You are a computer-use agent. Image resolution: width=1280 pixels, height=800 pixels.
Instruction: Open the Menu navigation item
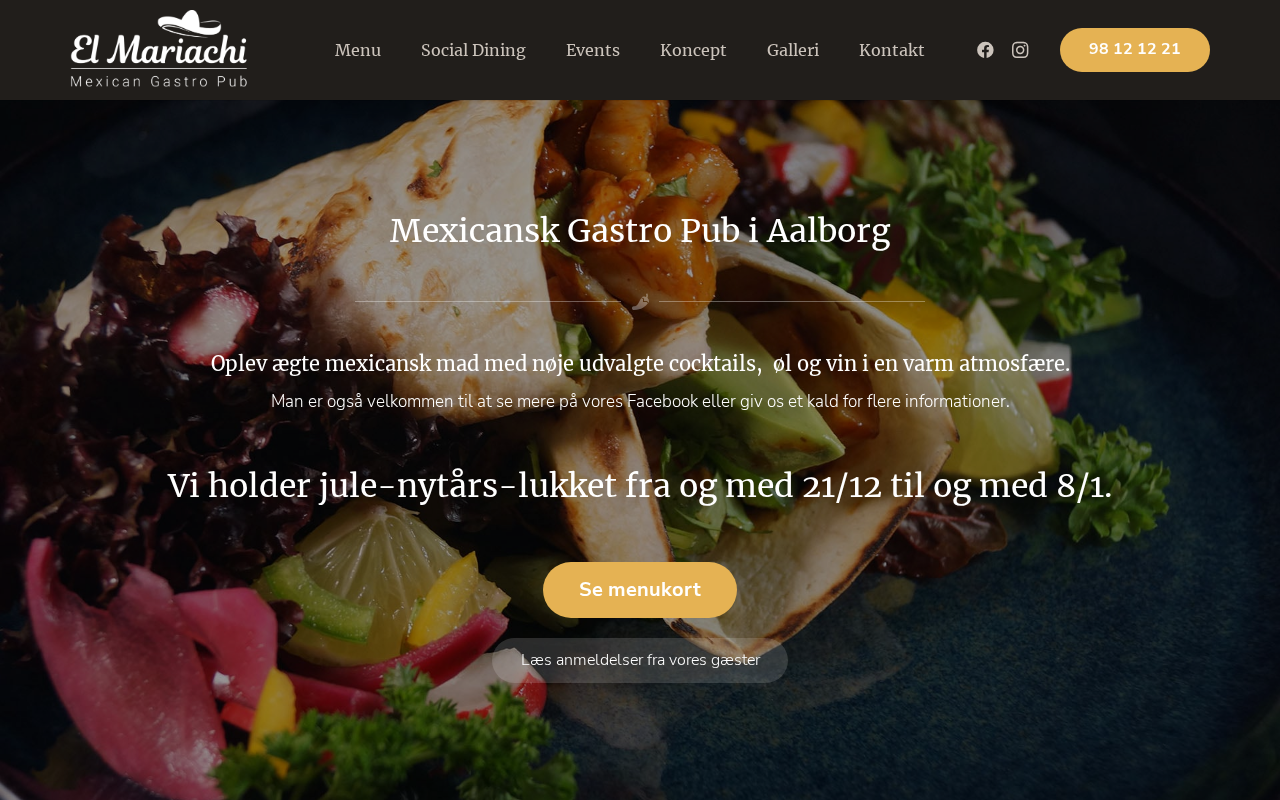(x=358, y=50)
